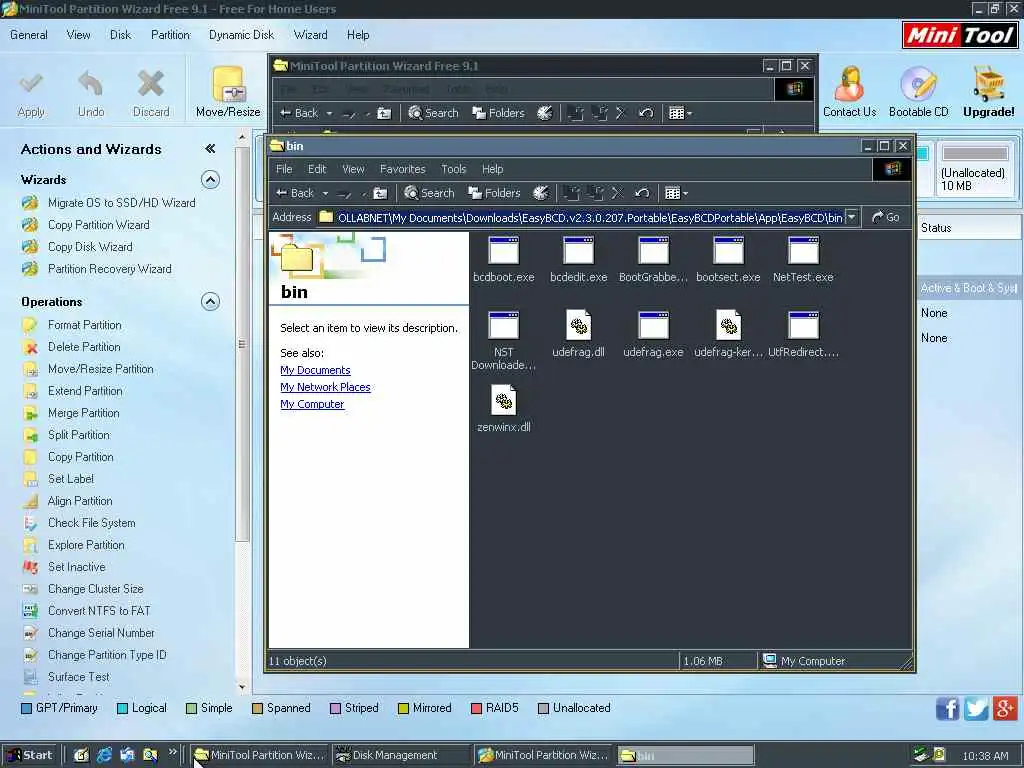Click Up folder icon in bin window
The height and width of the screenshot is (768, 1024).
click(380, 193)
